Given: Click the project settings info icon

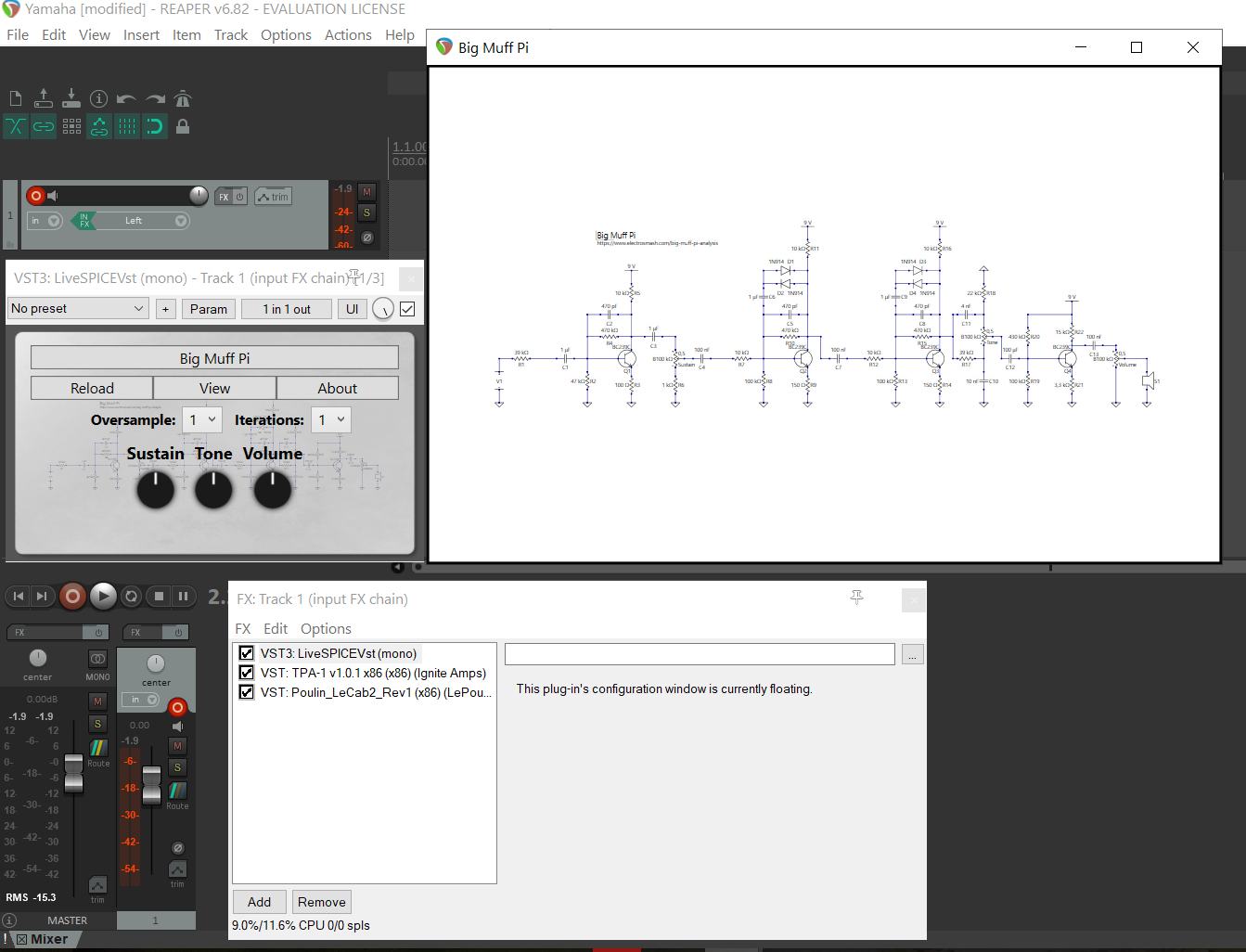Looking at the screenshot, I should click(x=99, y=98).
